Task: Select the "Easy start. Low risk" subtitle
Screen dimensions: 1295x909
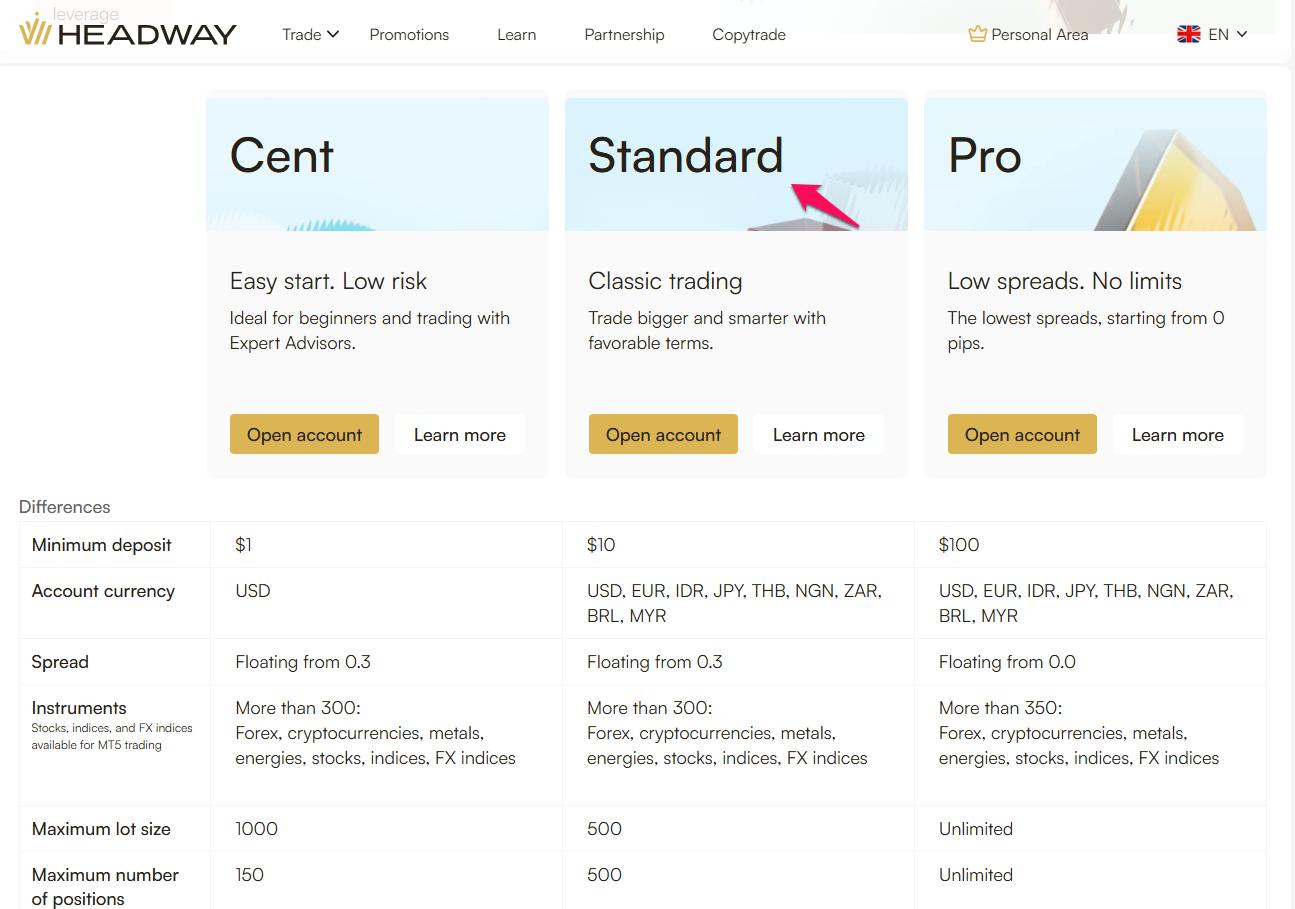Action: [x=328, y=281]
